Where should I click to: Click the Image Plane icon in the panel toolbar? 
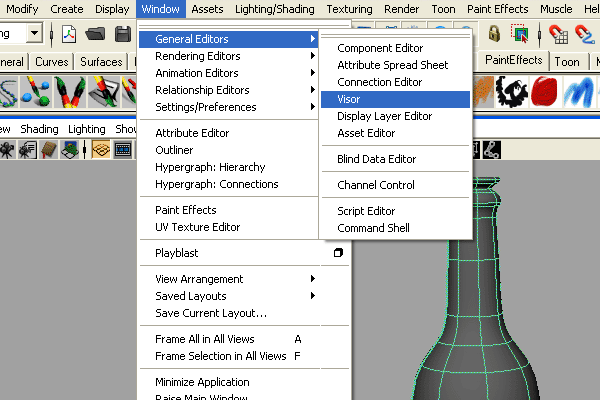[x=70, y=150]
